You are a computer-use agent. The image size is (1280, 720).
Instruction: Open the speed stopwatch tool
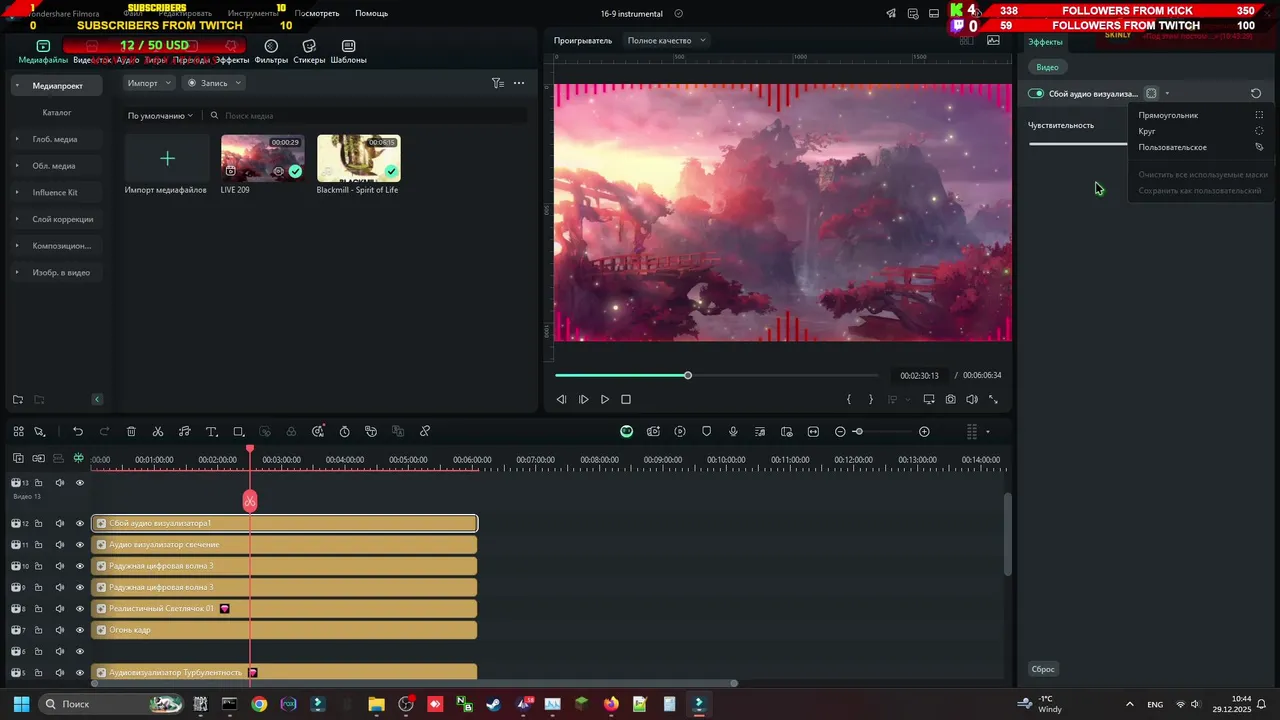tap(344, 431)
